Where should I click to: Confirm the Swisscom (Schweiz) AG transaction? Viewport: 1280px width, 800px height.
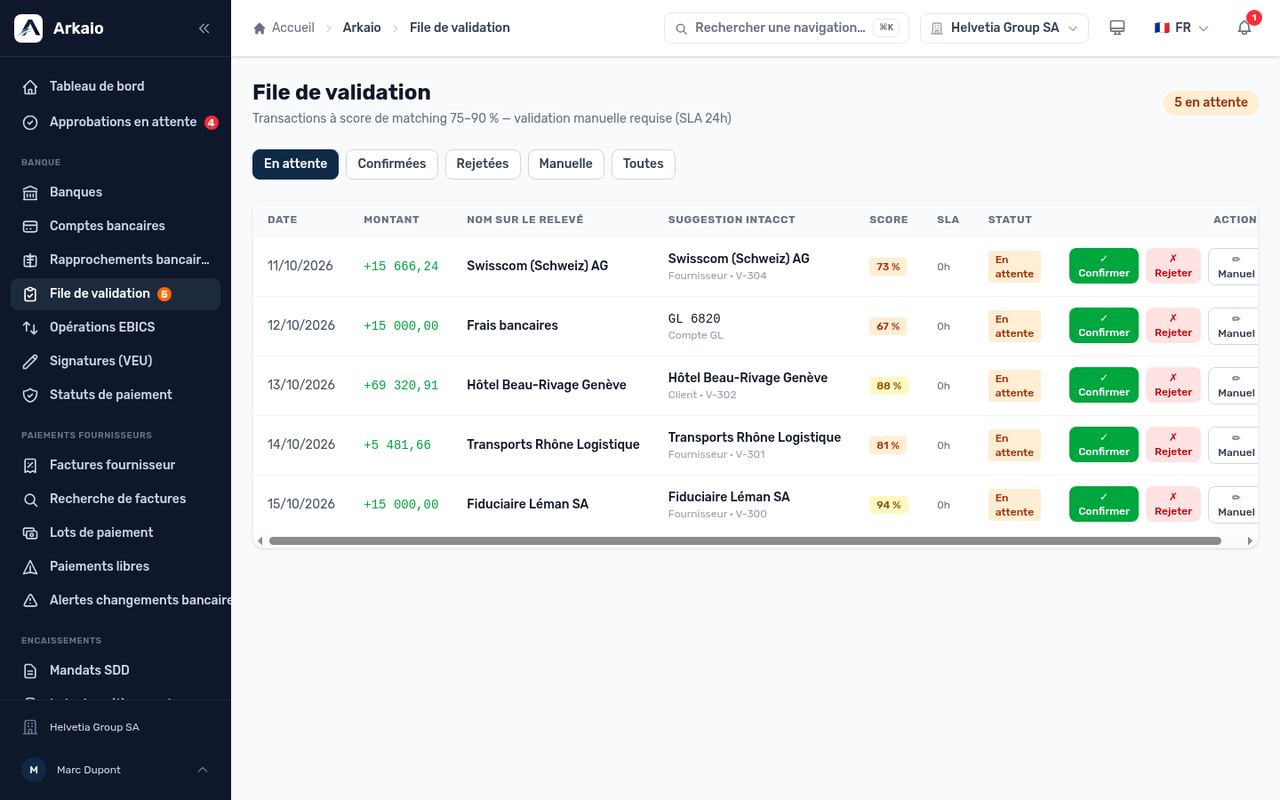1104,266
